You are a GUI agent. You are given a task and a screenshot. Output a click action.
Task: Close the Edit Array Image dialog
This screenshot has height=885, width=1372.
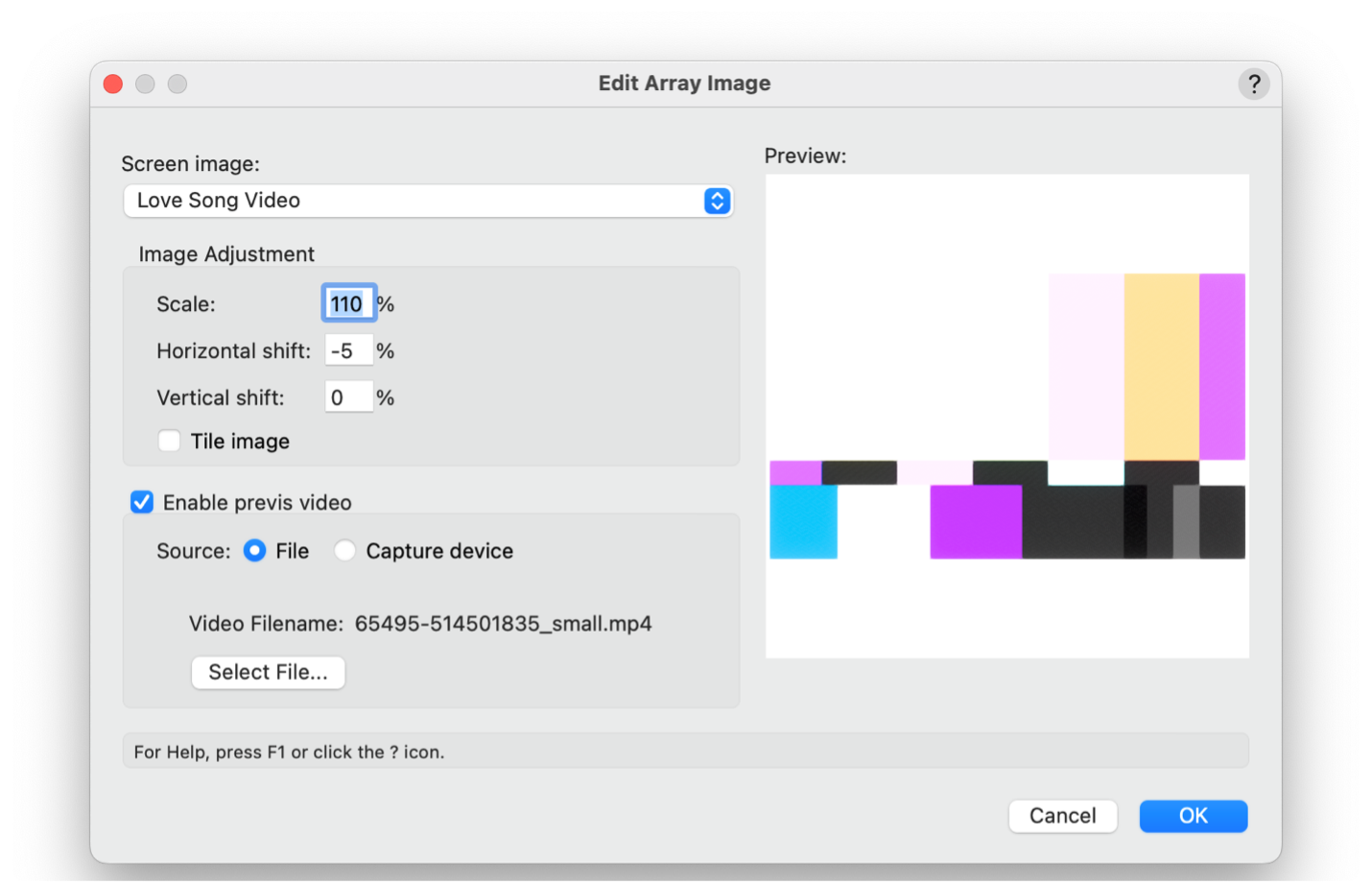click(113, 84)
